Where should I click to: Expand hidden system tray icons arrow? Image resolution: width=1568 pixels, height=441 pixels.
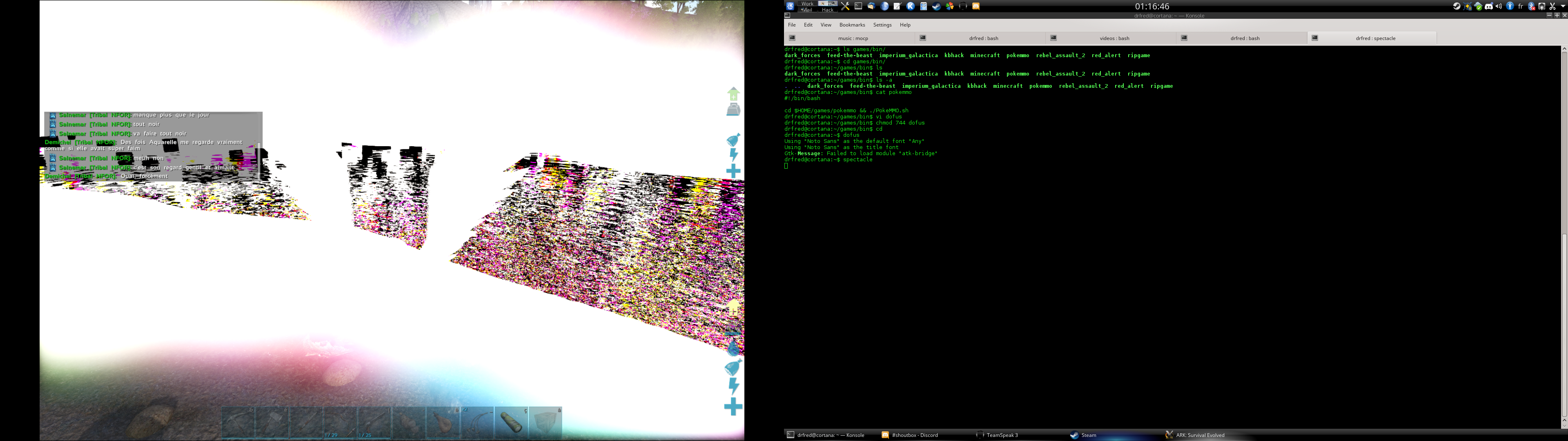(x=1563, y=6)
